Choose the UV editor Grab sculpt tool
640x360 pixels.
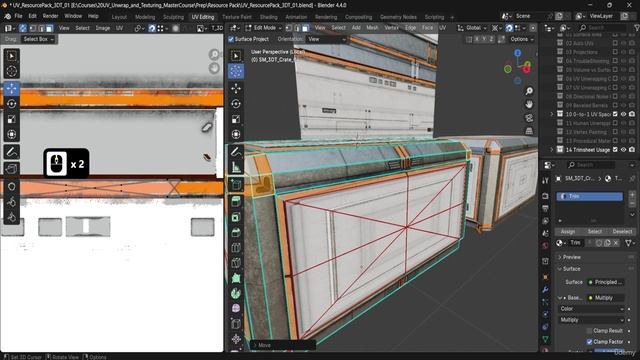[x=11, y=186]
